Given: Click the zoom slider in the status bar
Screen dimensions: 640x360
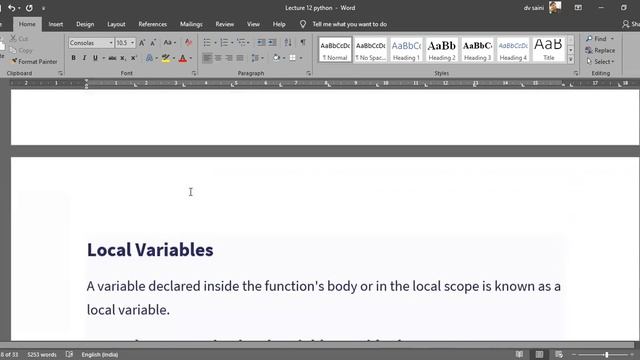Looking at the screenshot, I should 603,355.
